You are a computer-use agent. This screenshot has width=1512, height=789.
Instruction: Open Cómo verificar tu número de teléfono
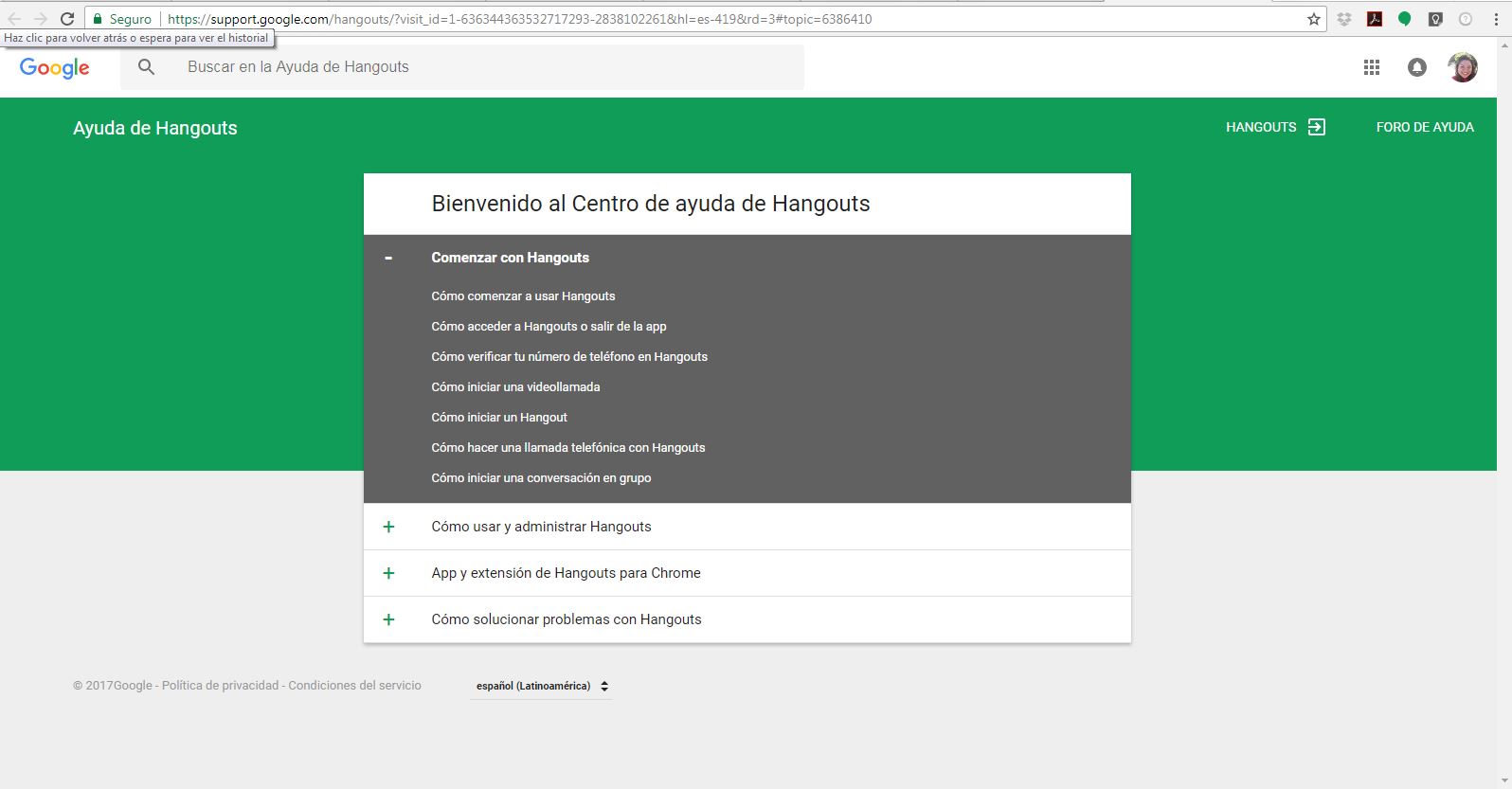569,357
